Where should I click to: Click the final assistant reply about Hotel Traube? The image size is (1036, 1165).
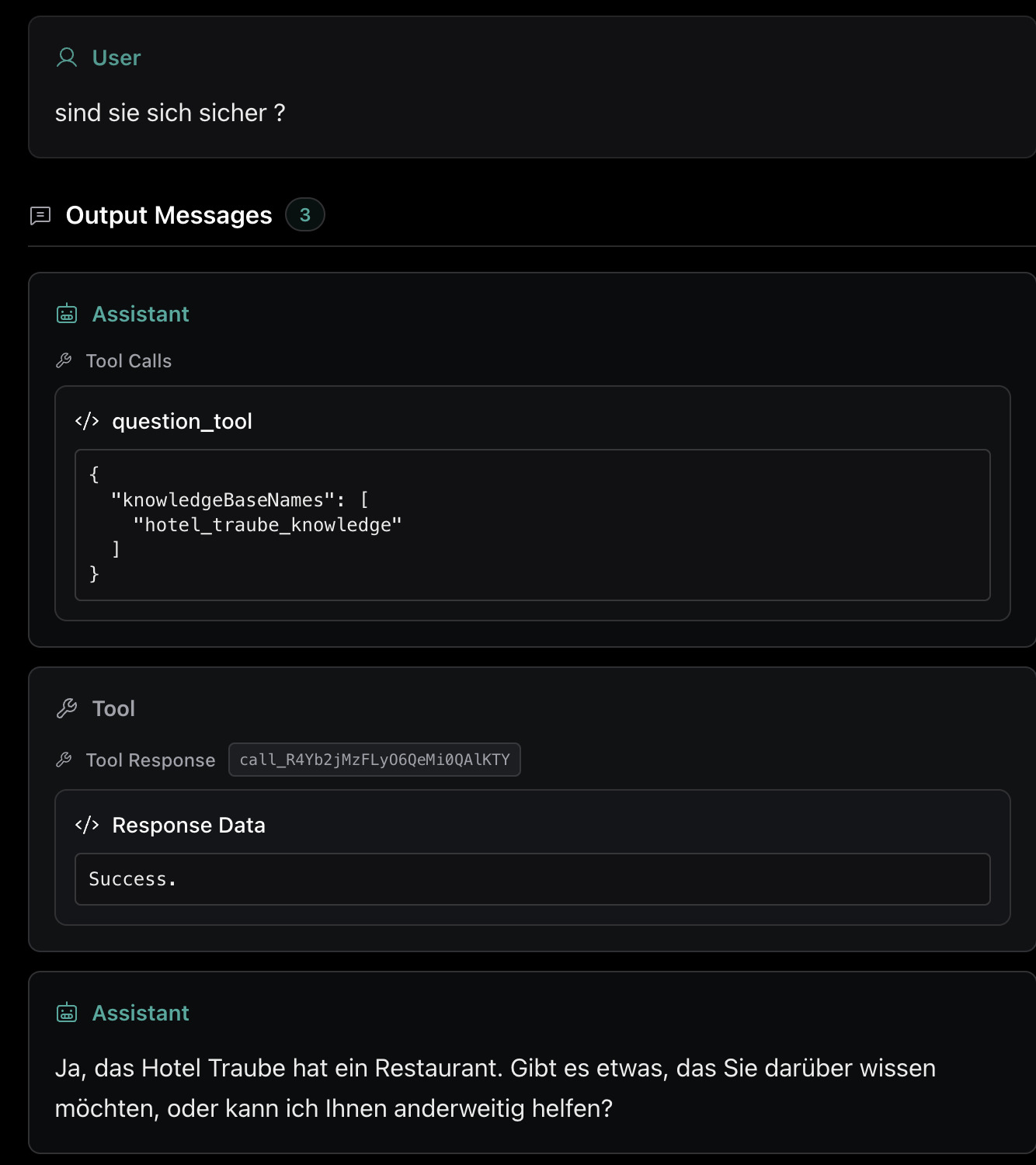495,1088
